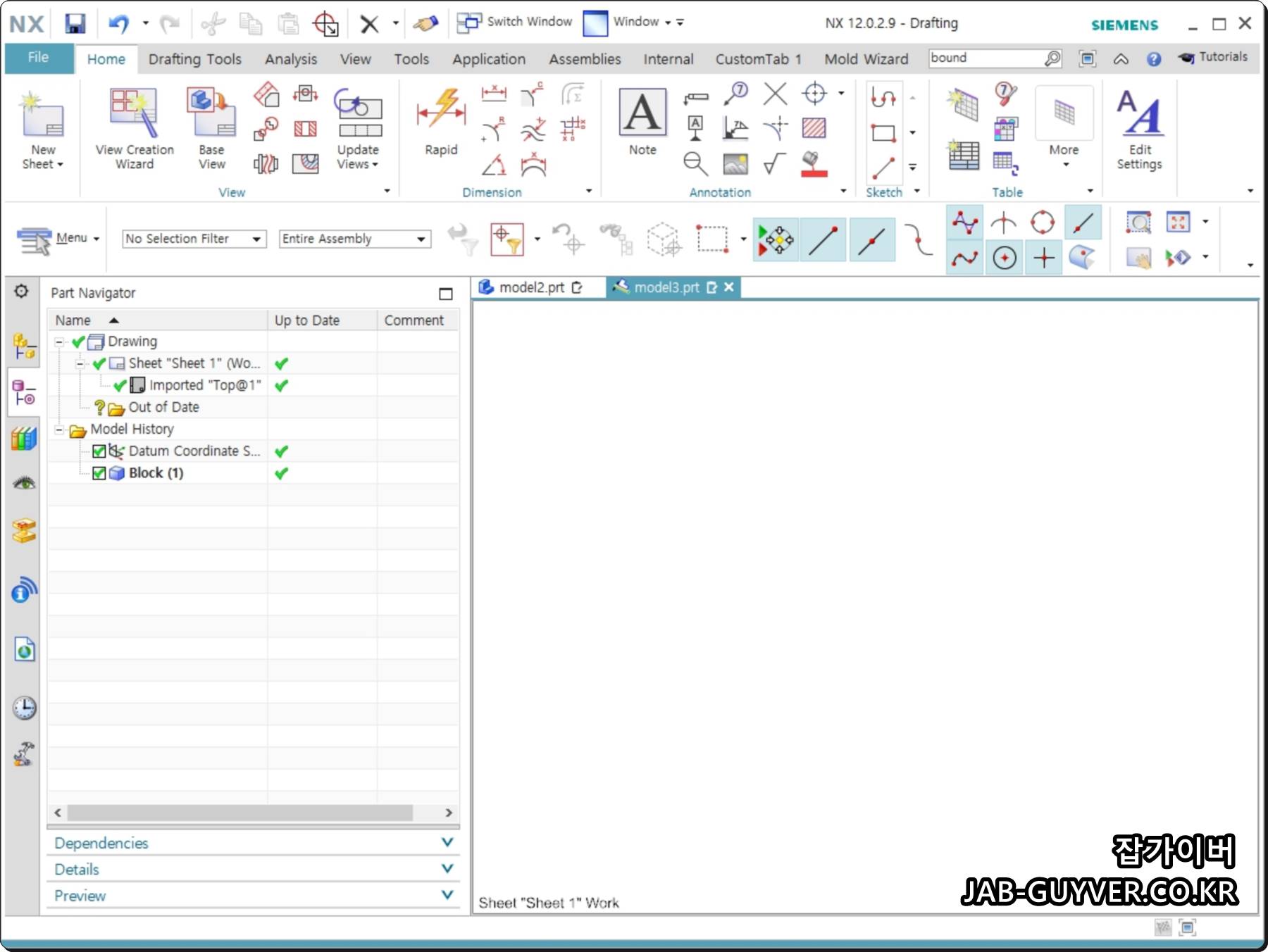Image resolution: width=1268 pixels, height=952 pixels.
Task: Toggle the Enable Snap Point option
Action: tap(776, 239)
